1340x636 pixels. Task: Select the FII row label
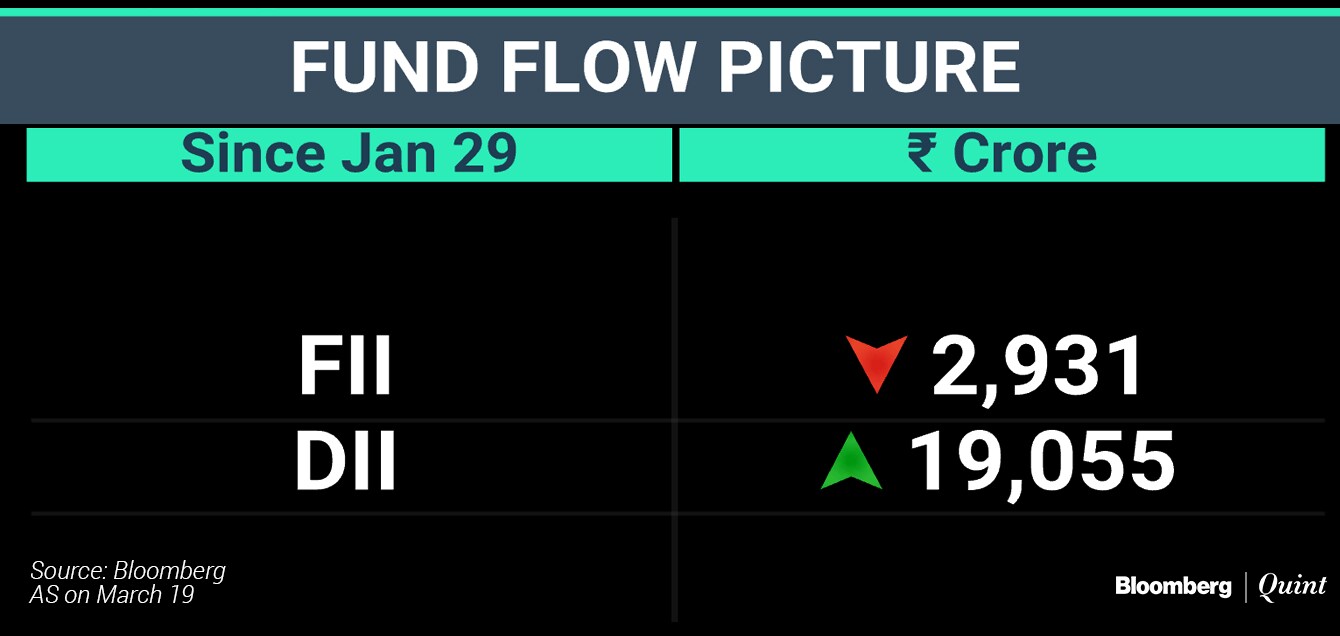pyautogui.click(x=346, y=366)
